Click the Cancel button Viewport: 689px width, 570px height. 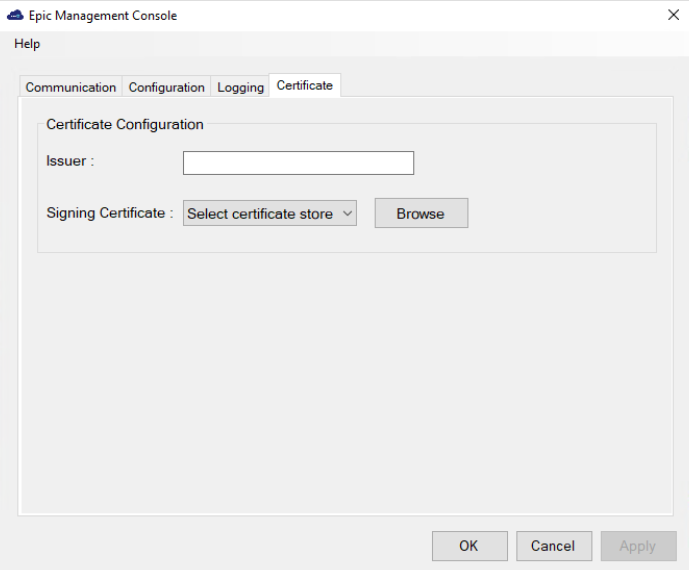(554, 546)
